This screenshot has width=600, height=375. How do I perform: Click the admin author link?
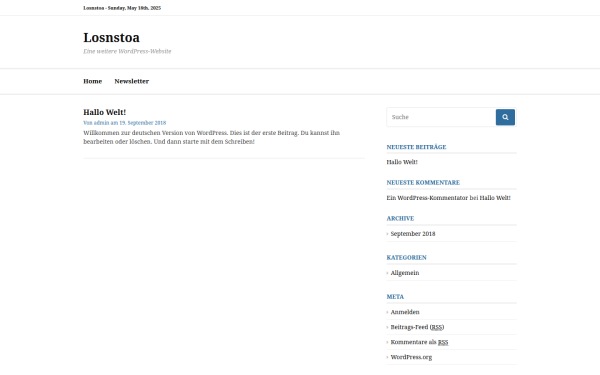101,123
